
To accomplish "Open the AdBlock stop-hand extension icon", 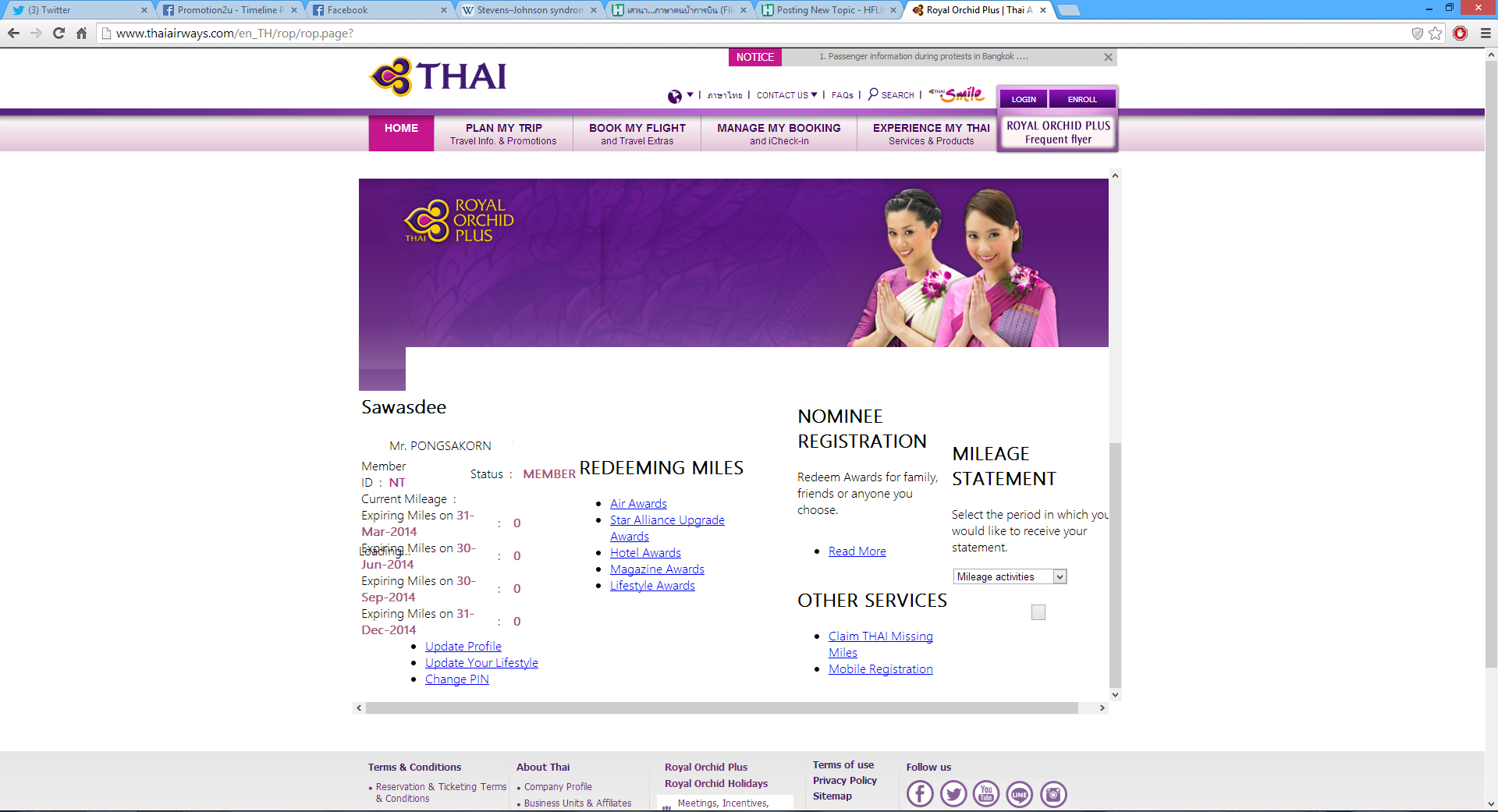I will coord(1461,34).
